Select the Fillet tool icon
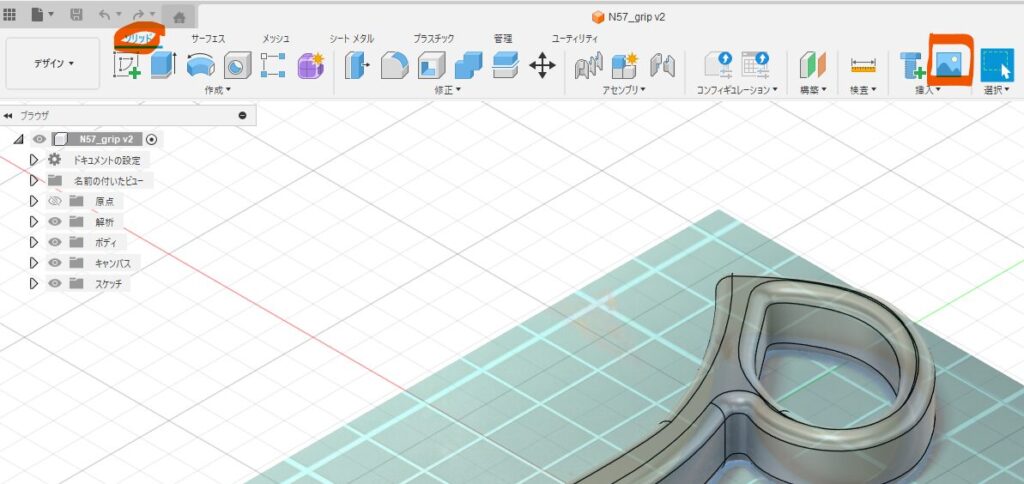Screen dimensions: 1024x484 coord(395,66)
